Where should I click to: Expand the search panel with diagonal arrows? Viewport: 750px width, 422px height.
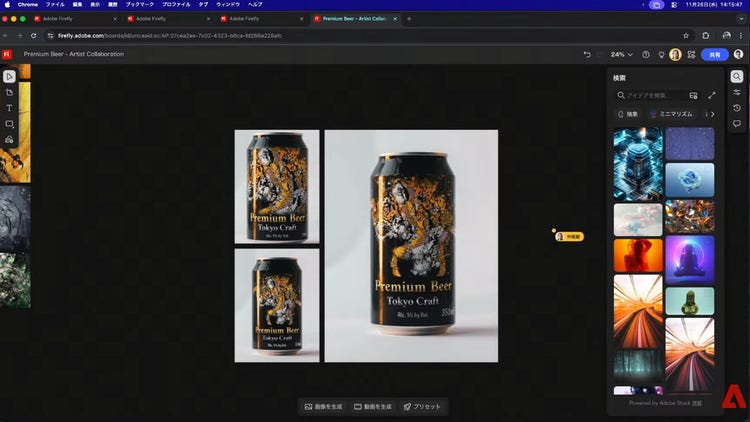pos(712,95)
